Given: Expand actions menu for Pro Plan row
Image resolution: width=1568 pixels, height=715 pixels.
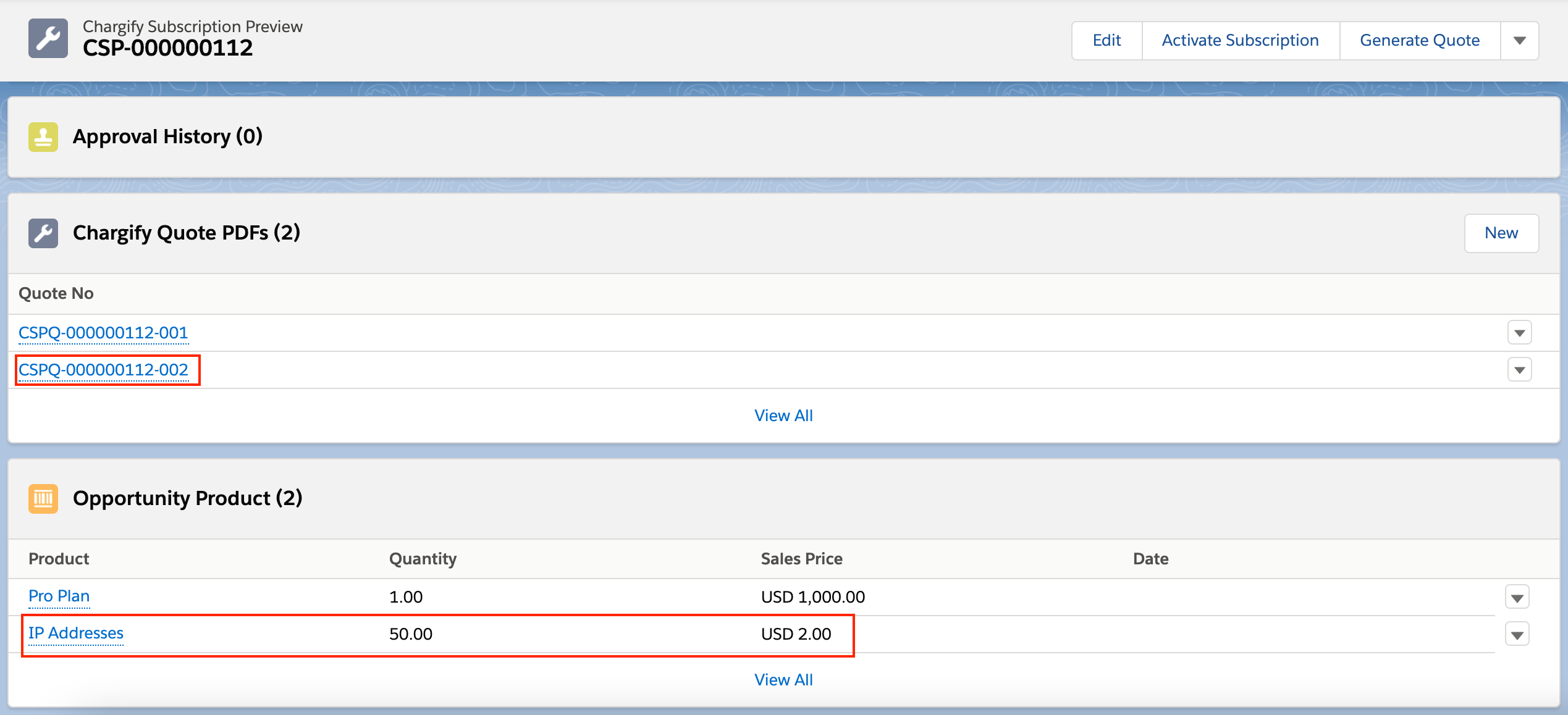Looking at the screenshot, I should click(1517, 597).
